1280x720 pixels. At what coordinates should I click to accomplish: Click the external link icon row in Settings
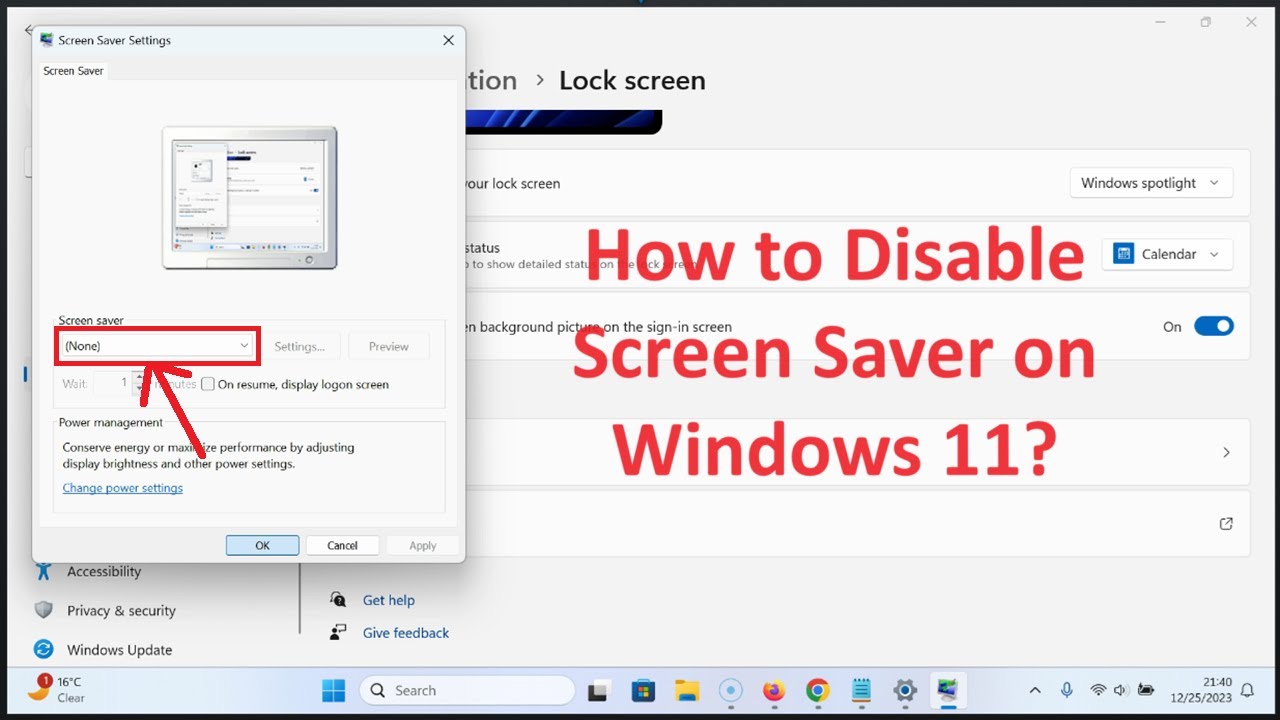(x=1226, y=524)
